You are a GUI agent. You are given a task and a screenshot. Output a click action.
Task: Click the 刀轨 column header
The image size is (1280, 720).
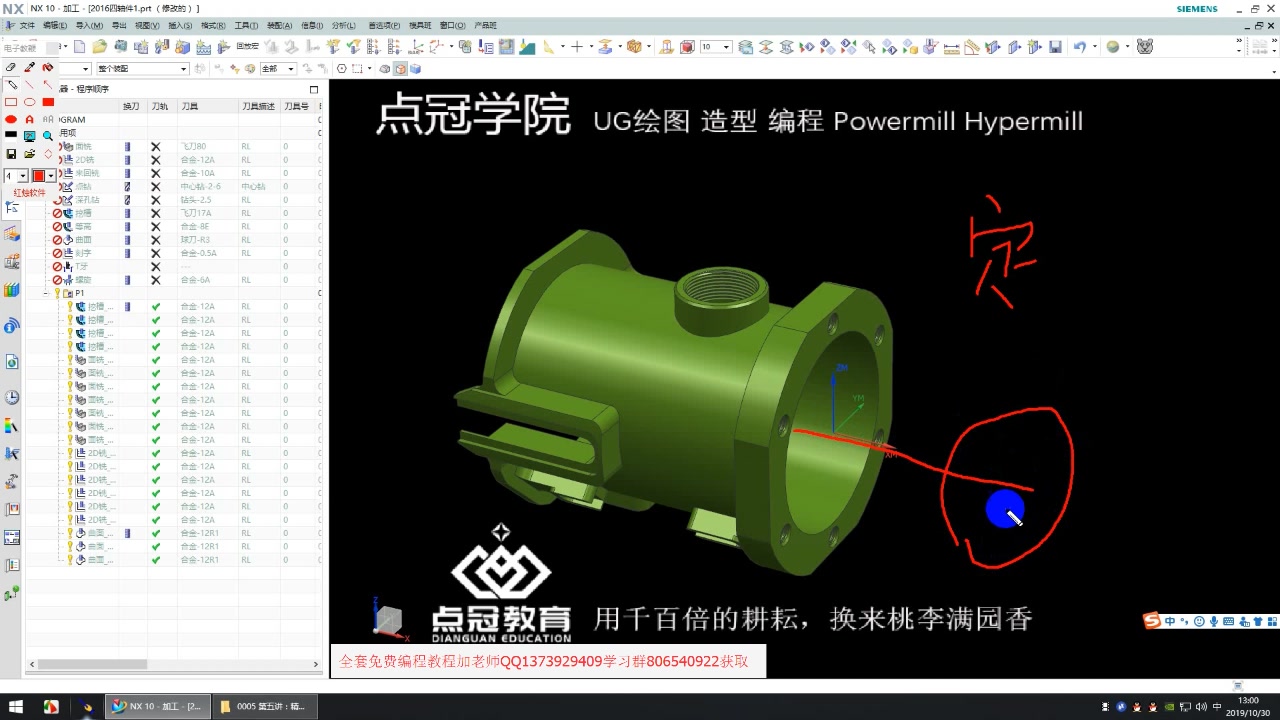(160, 105)
